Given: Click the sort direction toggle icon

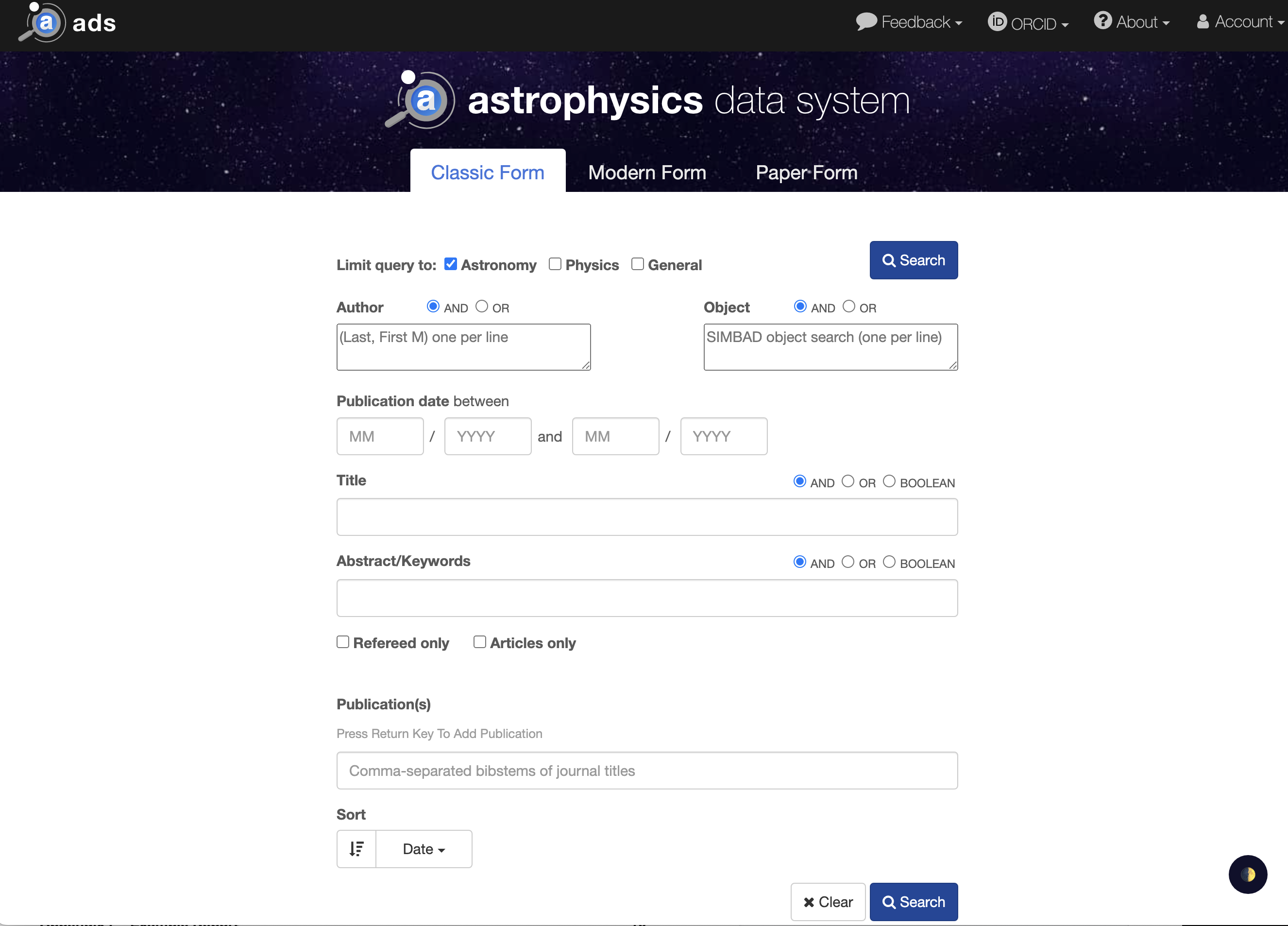Looking at the screenshot, I should 356,849.
